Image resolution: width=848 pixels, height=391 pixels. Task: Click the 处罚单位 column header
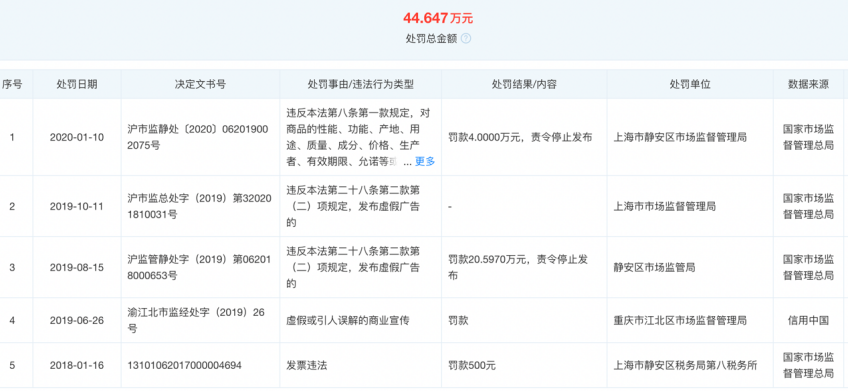coord(690,84)
